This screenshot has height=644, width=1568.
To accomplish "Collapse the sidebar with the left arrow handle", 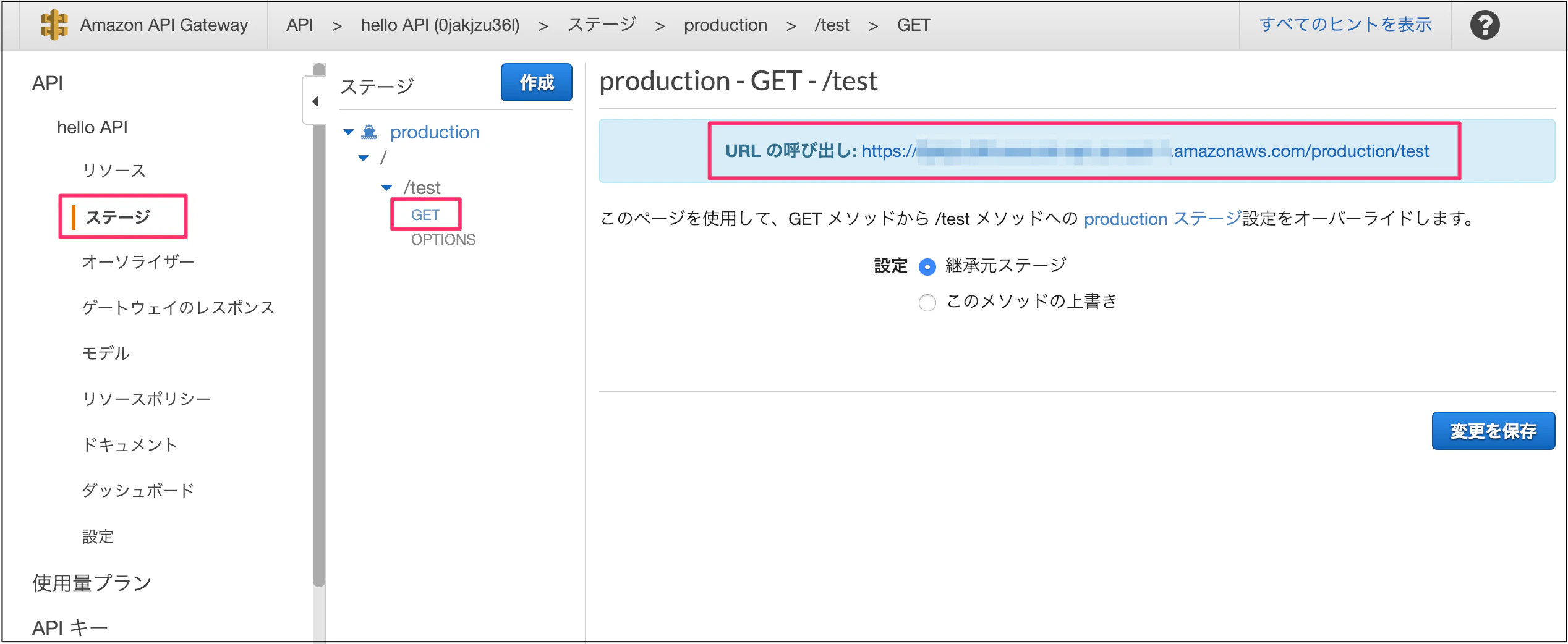I will (315, 101).
